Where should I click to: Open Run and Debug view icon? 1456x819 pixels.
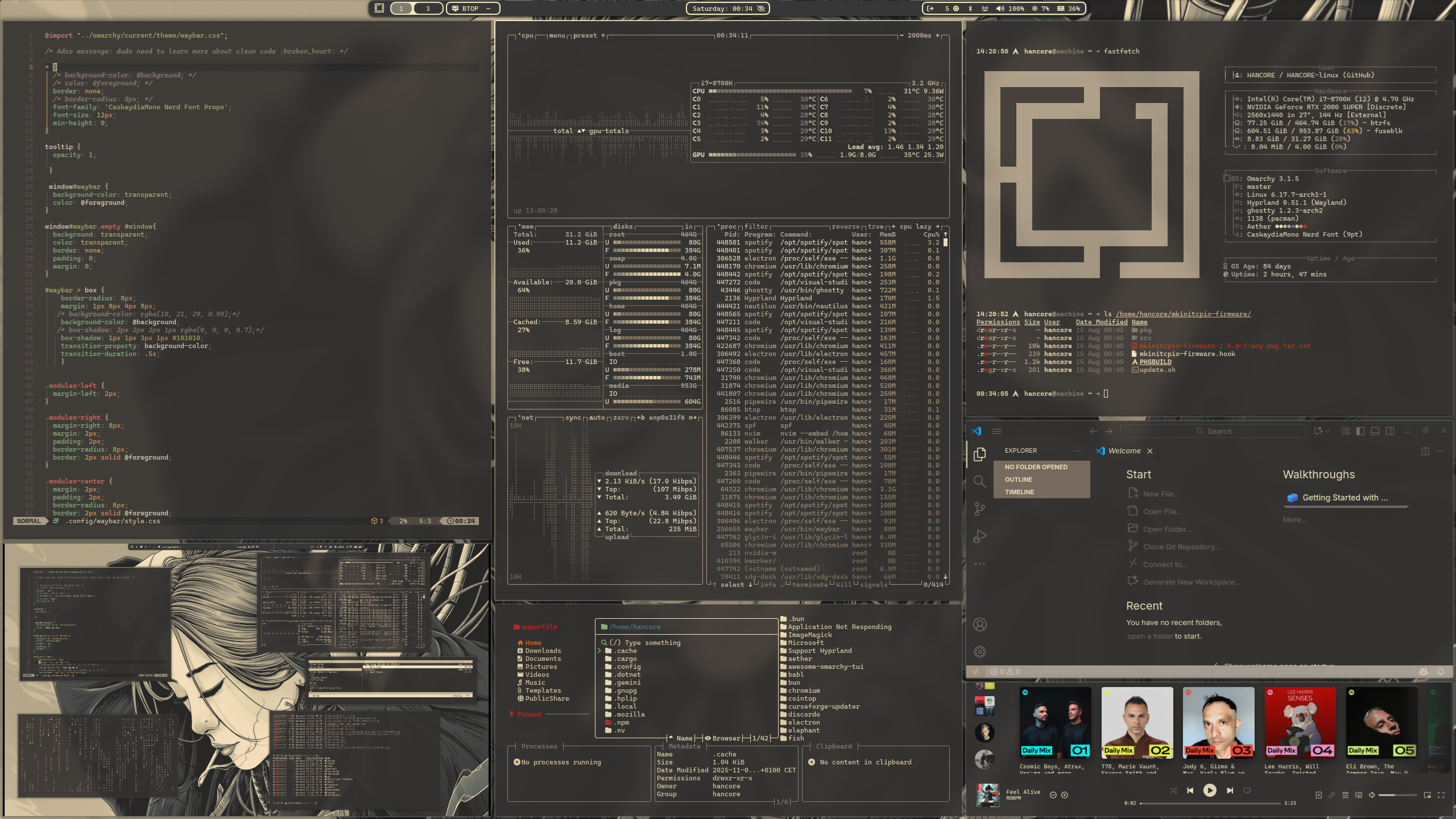(x=979, y=536)
